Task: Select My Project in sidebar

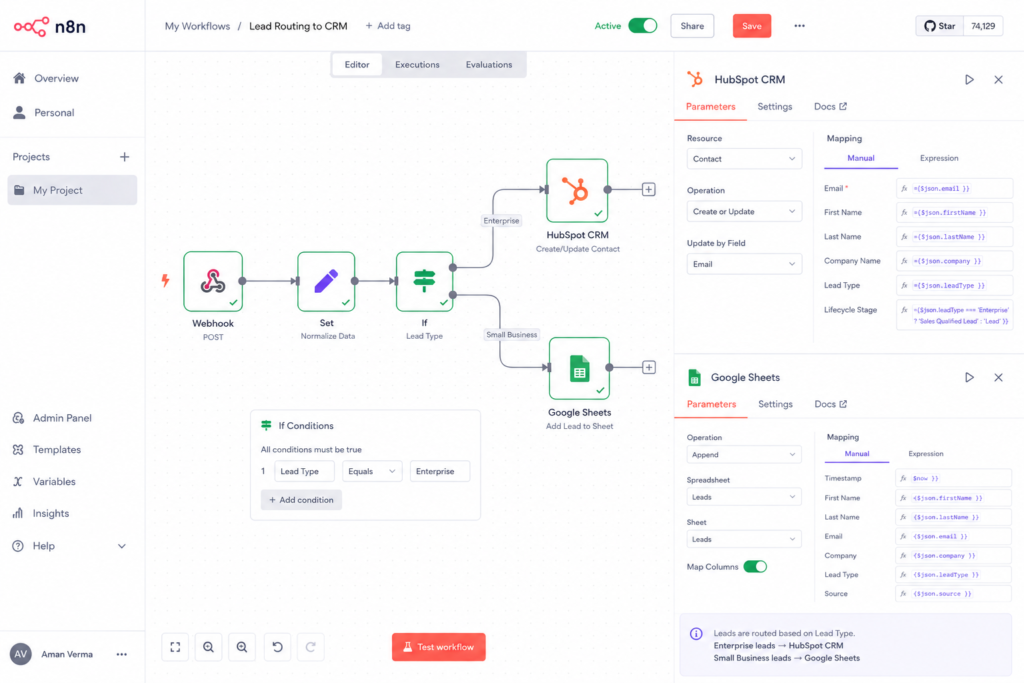Action: pos(72,190)
